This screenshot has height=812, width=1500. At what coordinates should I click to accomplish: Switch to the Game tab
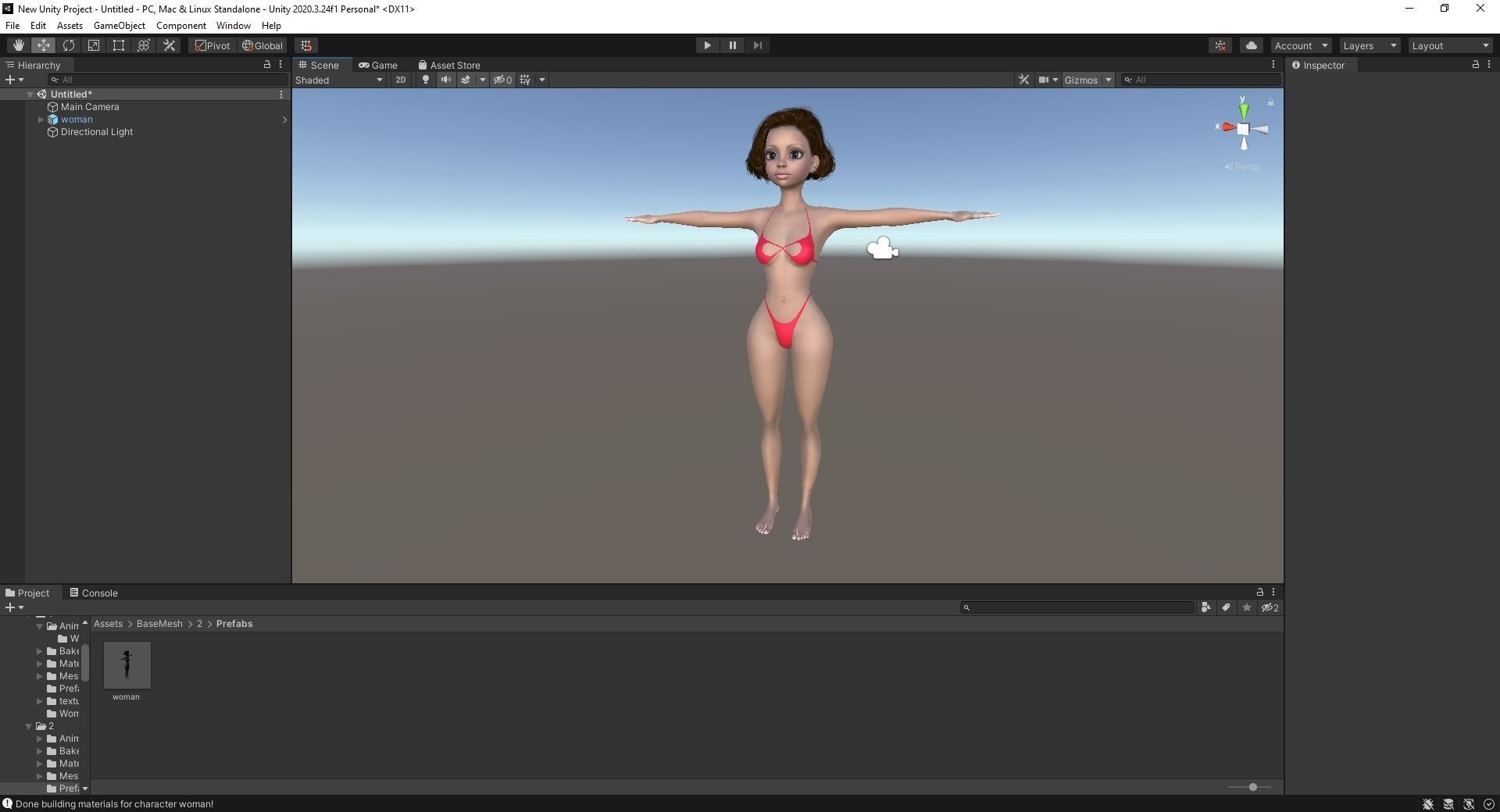(378, 65)
